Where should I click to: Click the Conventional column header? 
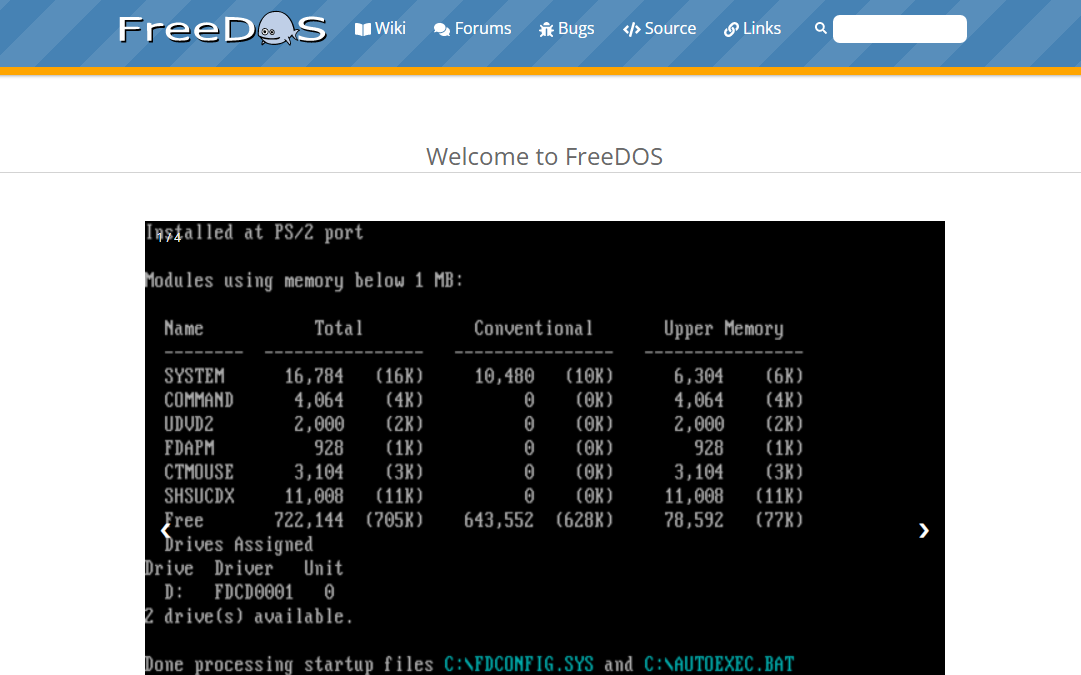(x=534, y=328)
